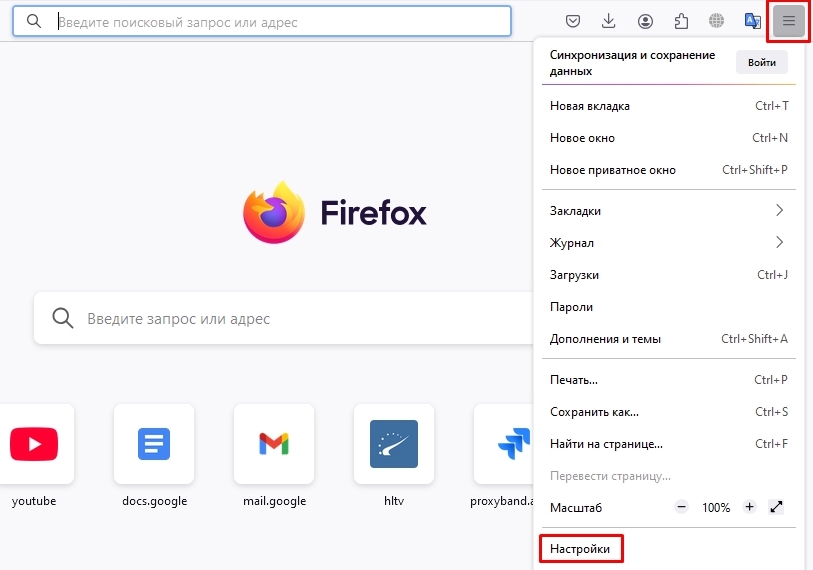Focus the top address bar field
The width and height of the screenshot is (813, 570).
262,21
